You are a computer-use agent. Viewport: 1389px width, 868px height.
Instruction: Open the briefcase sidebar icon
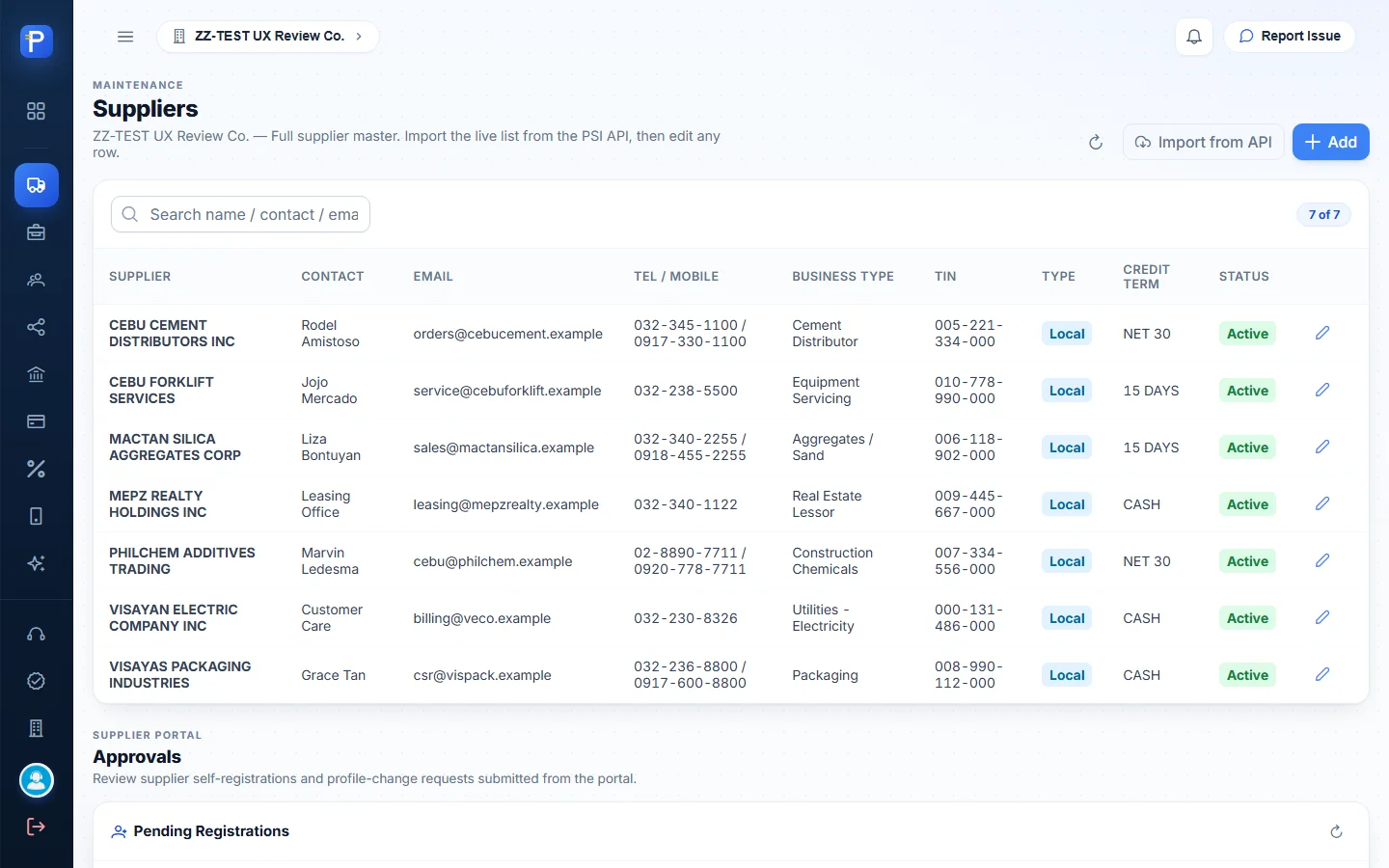[x=36, y=232]
